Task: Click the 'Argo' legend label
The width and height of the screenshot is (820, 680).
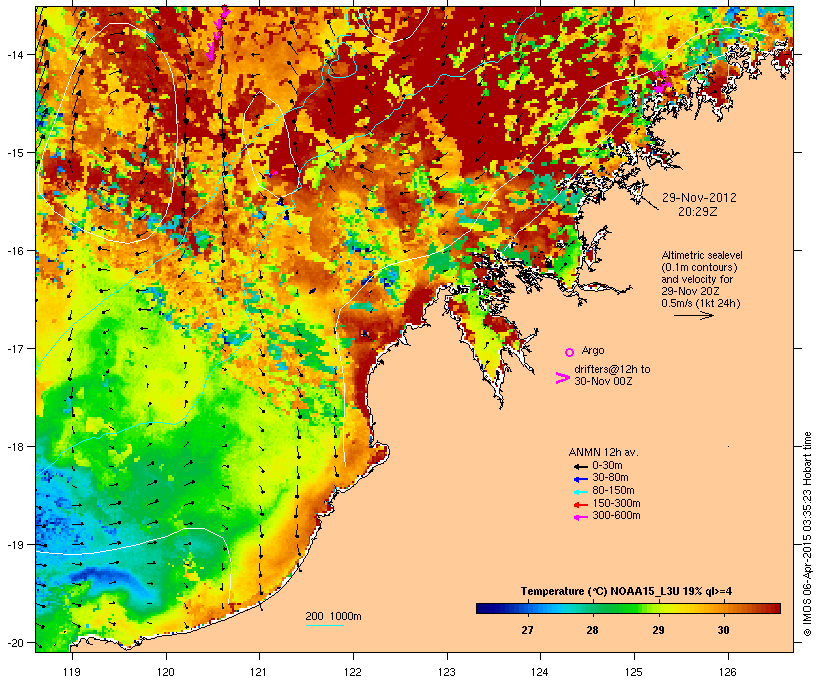Action: 593,350
